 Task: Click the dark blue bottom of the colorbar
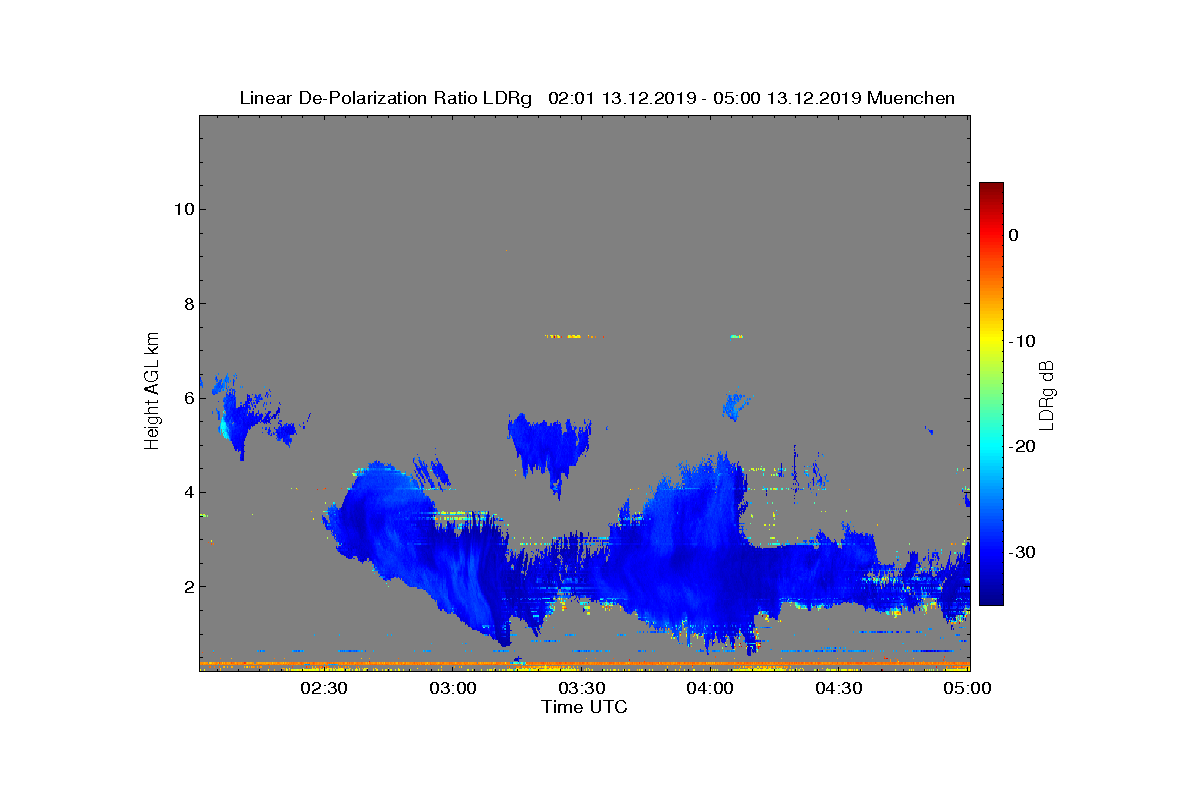click(991, 597)
